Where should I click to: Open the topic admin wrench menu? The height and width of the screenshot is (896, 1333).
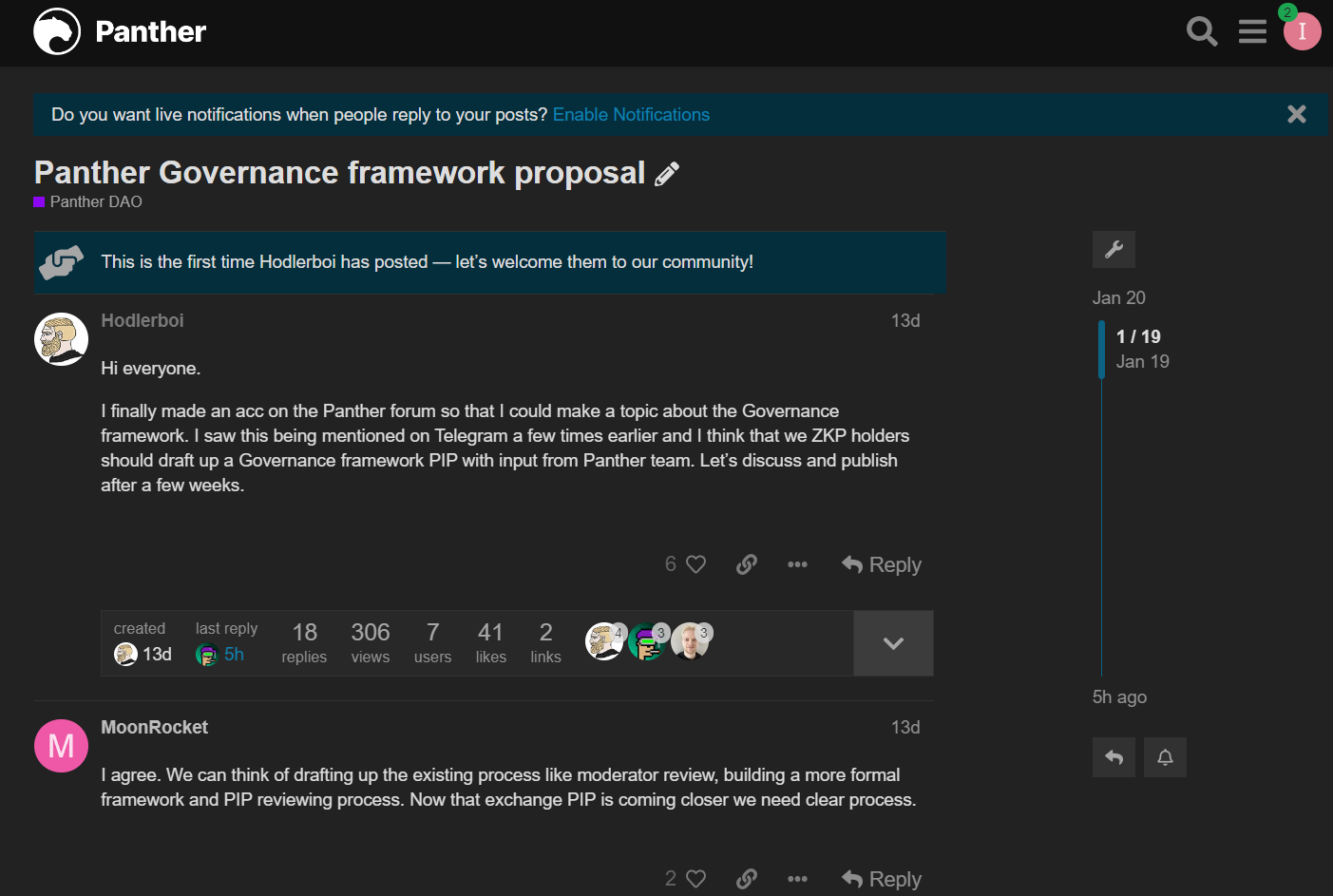pos(1114,250)
